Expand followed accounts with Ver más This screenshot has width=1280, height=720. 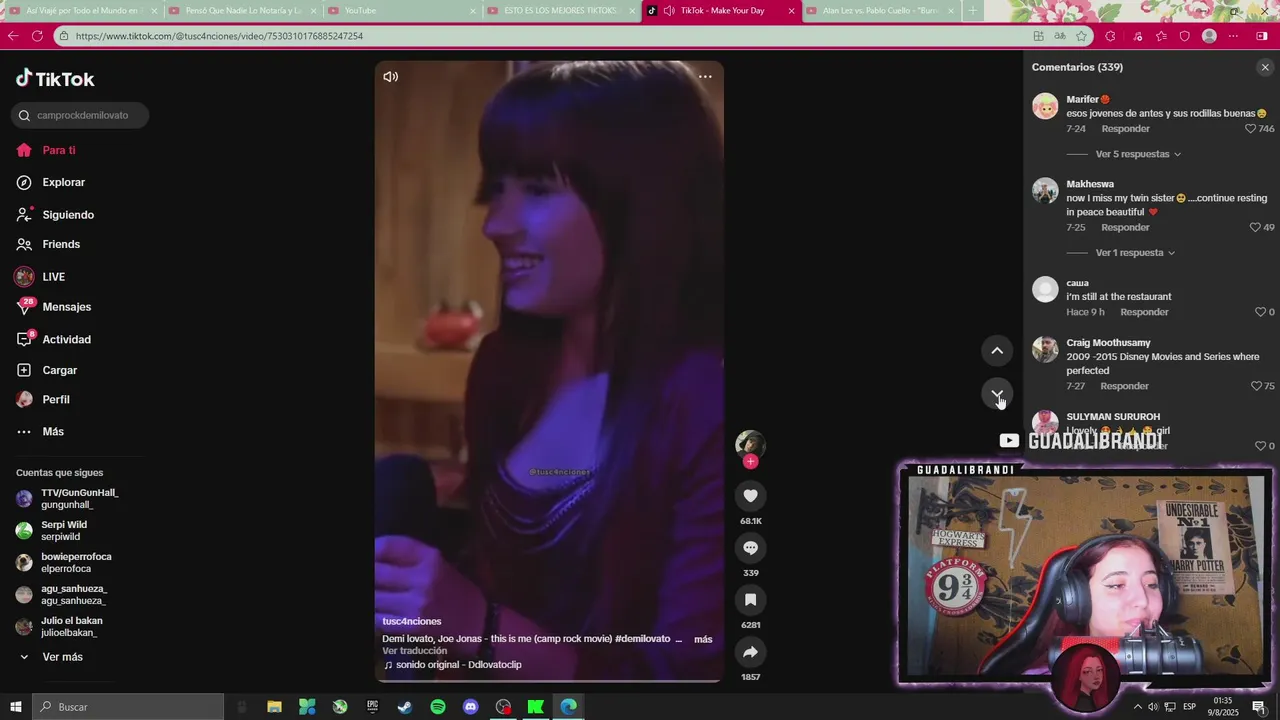(62, 657)
